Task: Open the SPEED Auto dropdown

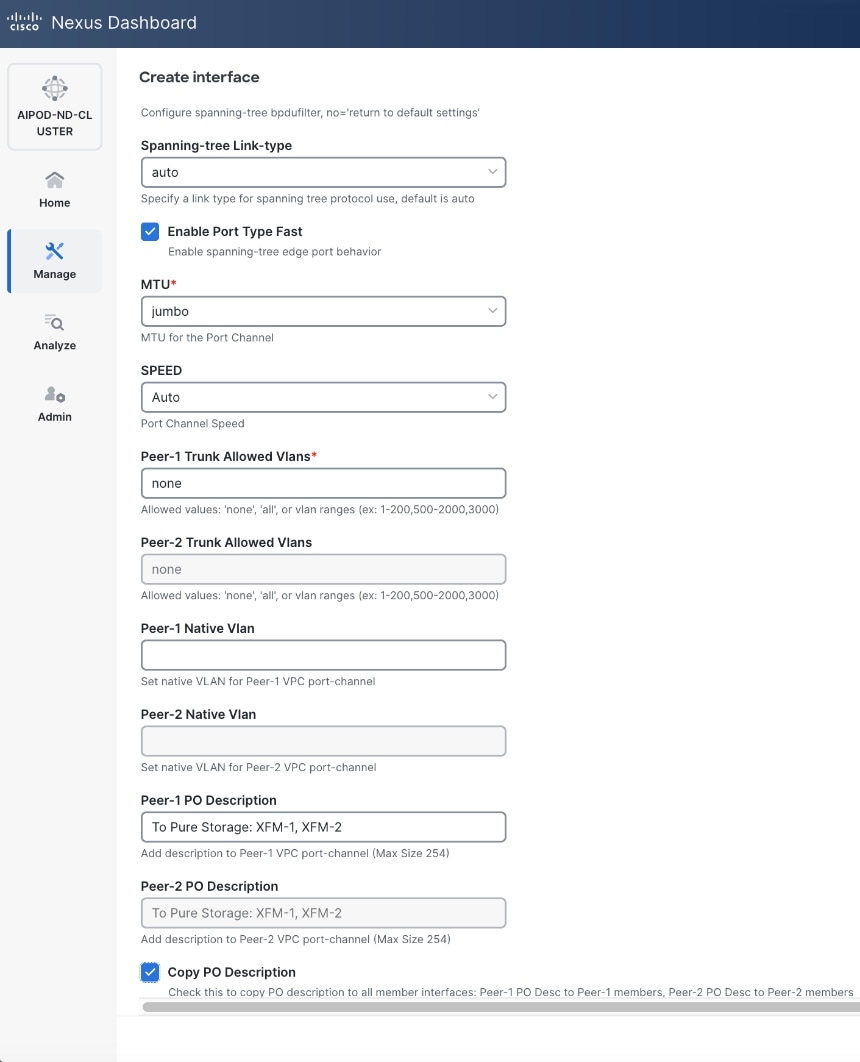Action: coord(323,397)
